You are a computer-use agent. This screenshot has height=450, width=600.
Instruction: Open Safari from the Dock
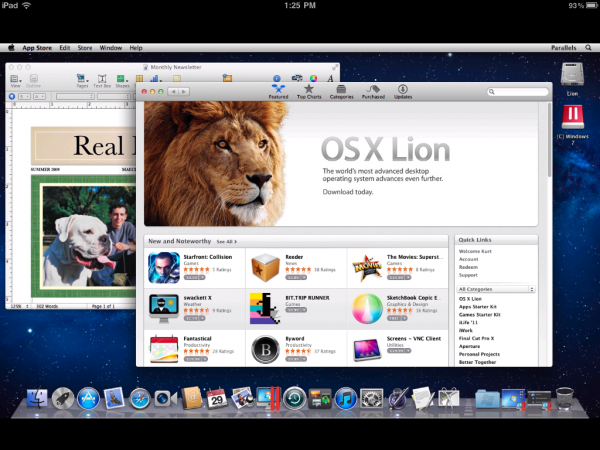point(140,399)
